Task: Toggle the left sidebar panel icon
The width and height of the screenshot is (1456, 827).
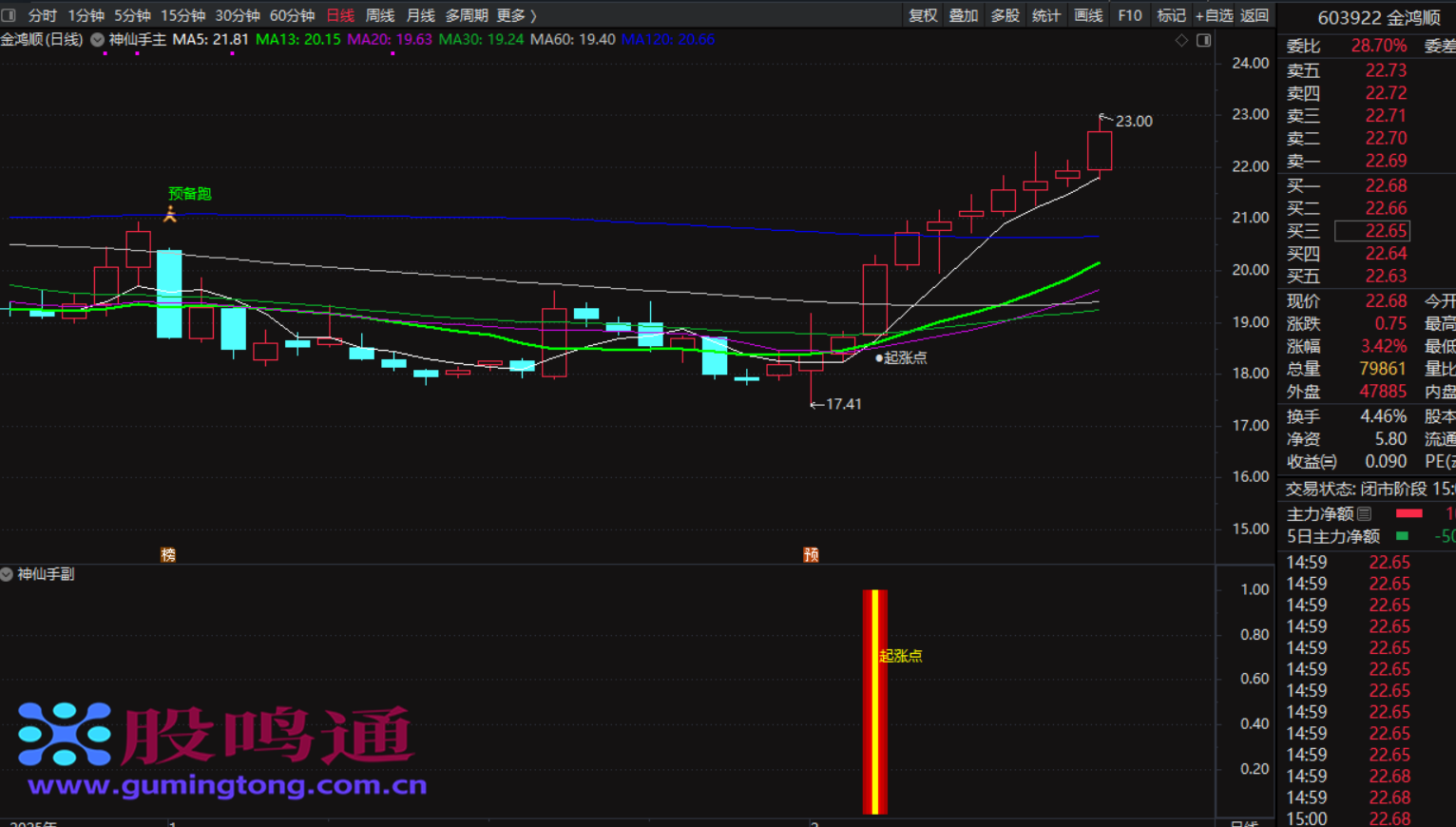Action: coord(9,15)
